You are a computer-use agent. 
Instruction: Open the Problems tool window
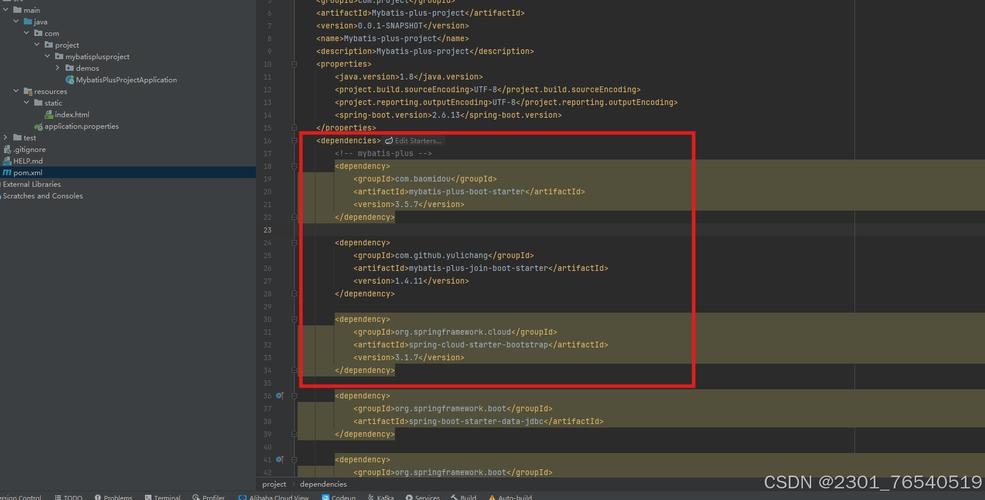click(x=113, y=497)
